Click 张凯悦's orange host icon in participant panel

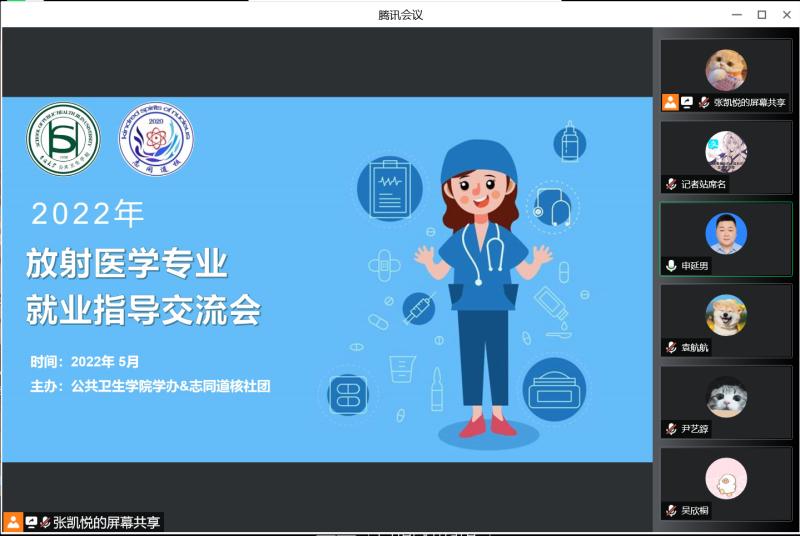click(x=670, y=102)
